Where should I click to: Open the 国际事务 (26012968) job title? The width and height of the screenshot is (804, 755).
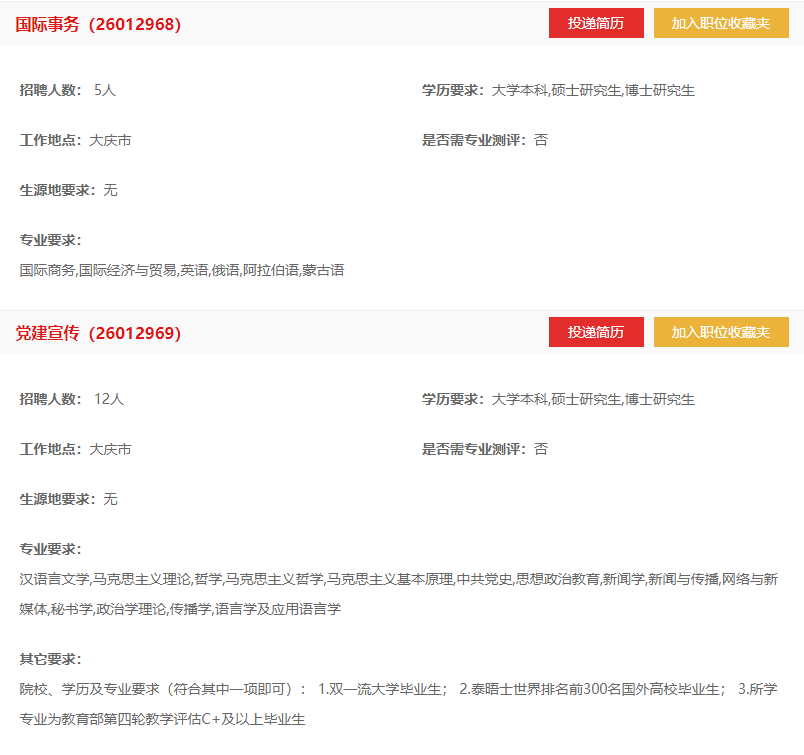[x=98, y=24]
